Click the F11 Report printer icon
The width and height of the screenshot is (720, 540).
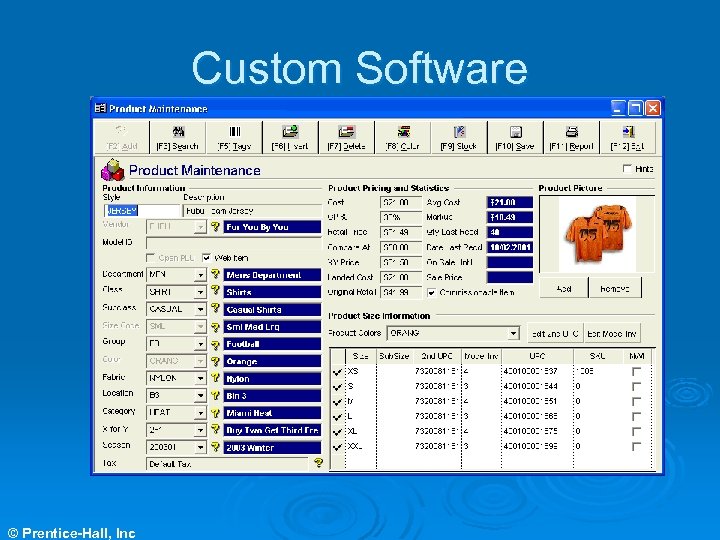tap(572, 132)
